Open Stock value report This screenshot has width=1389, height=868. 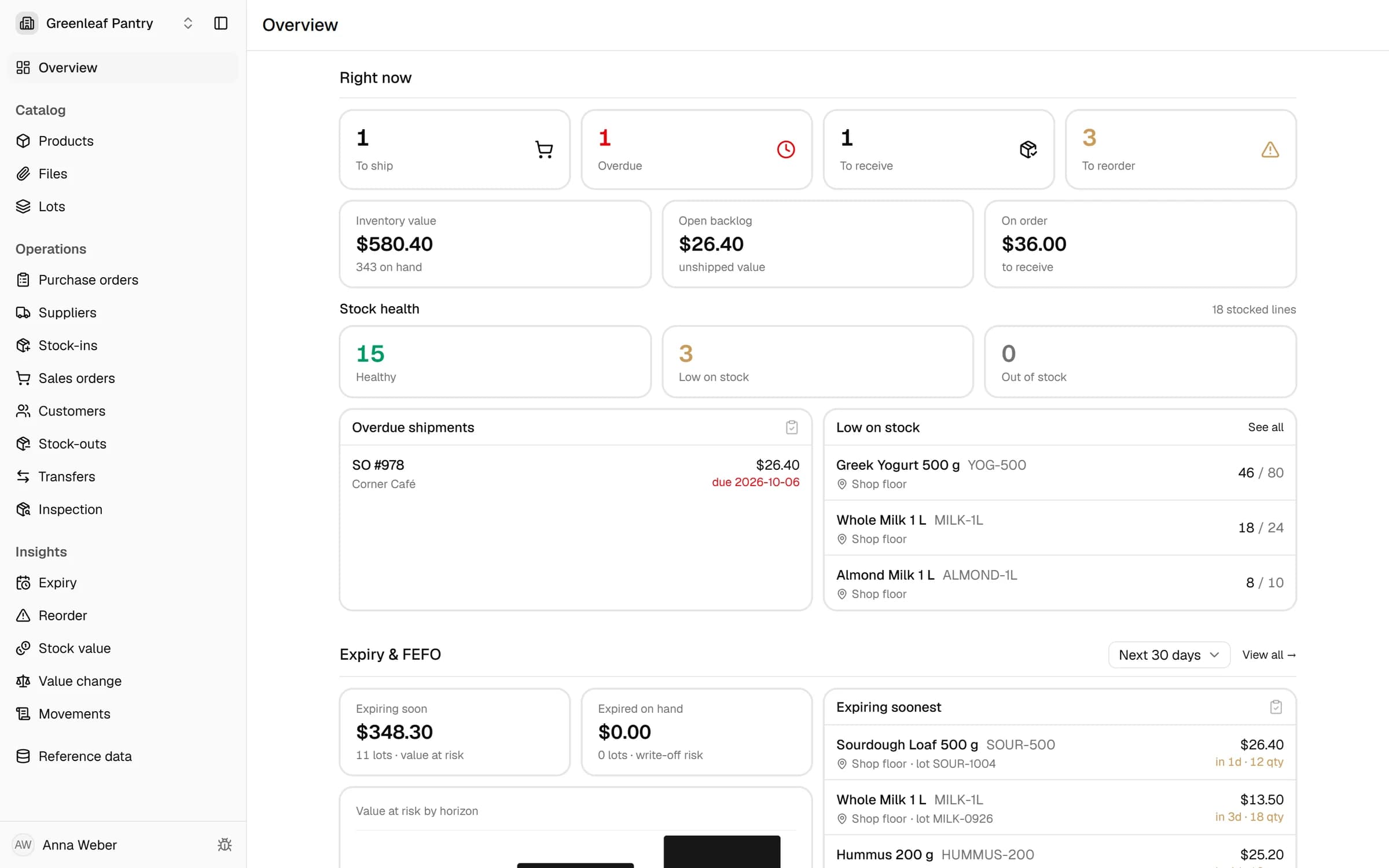tap(123, 648)
